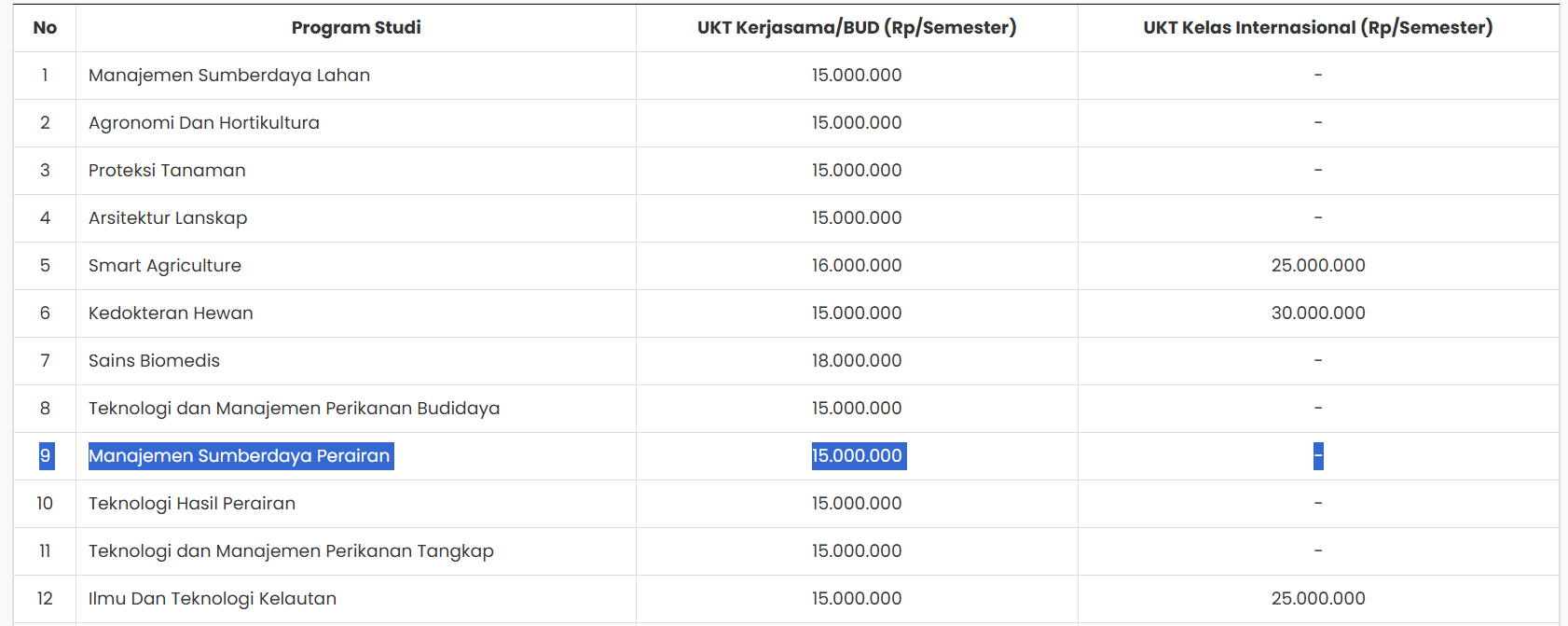
Task: Click "Agronomi Dan Hortikultura" program name
Action: pos(204,123)
